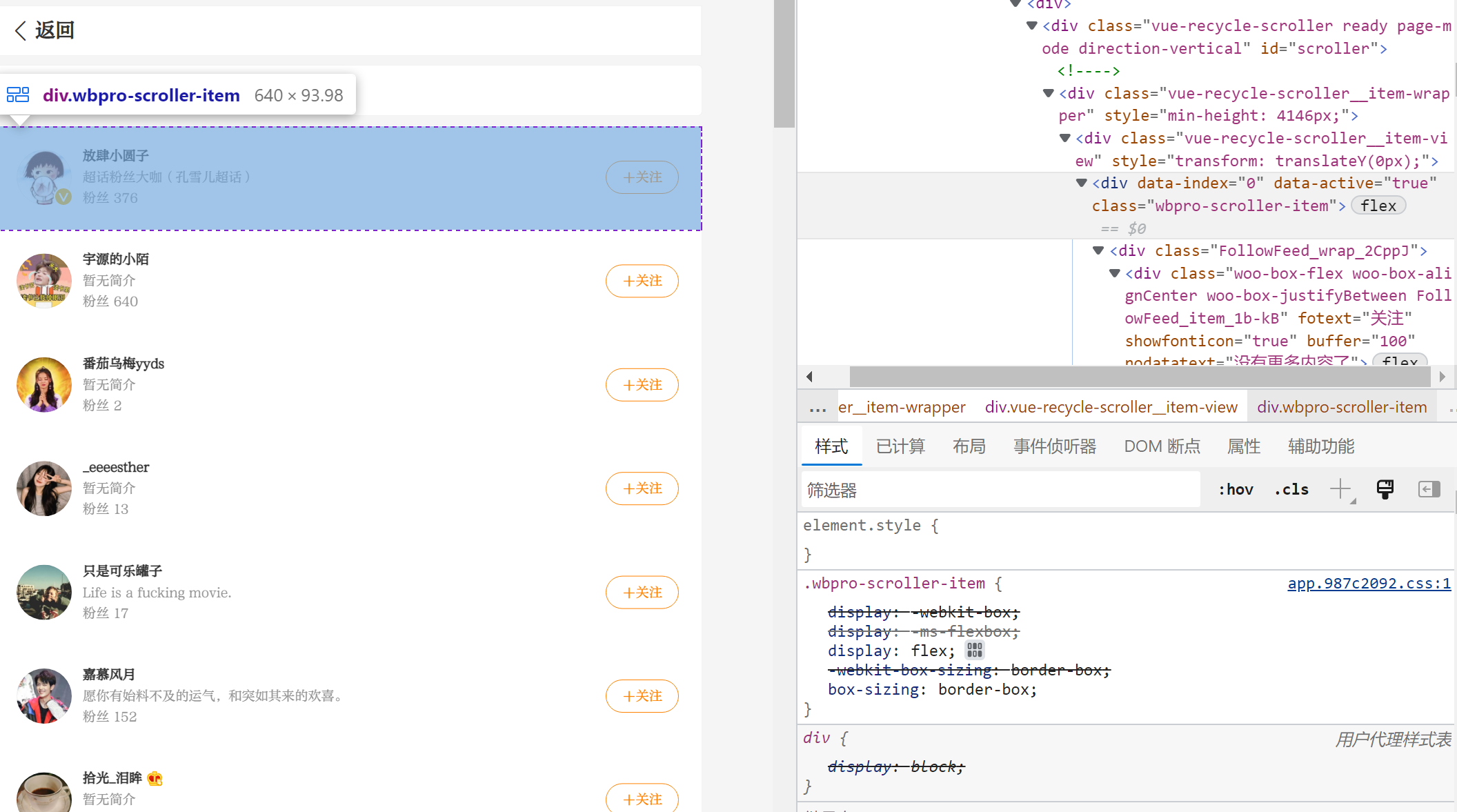
Task: Switch to the 已计算 tab
Action: (x=900, y=446)
